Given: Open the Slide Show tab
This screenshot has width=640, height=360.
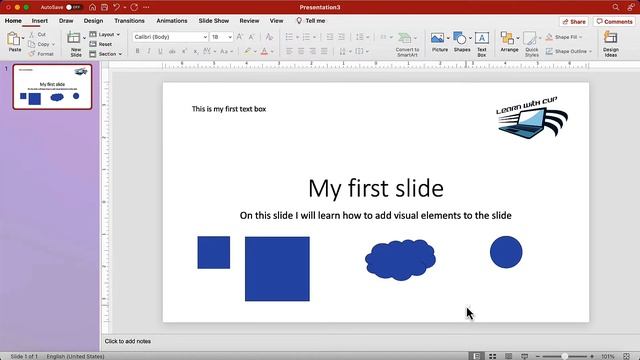Looking at the screenshot, I should point(214,20).
